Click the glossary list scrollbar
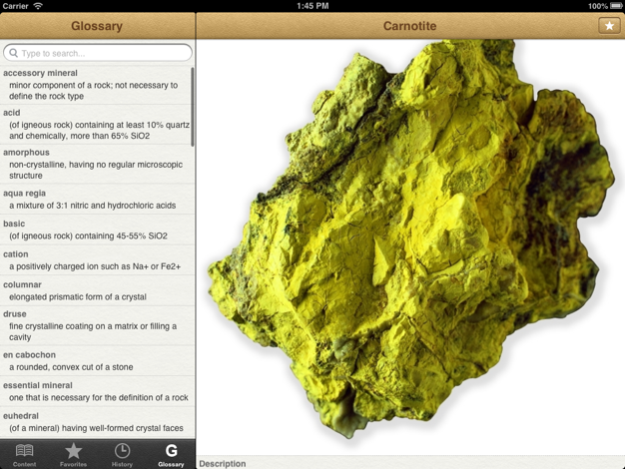The image size is (625, 469). (x=193, y=107)
